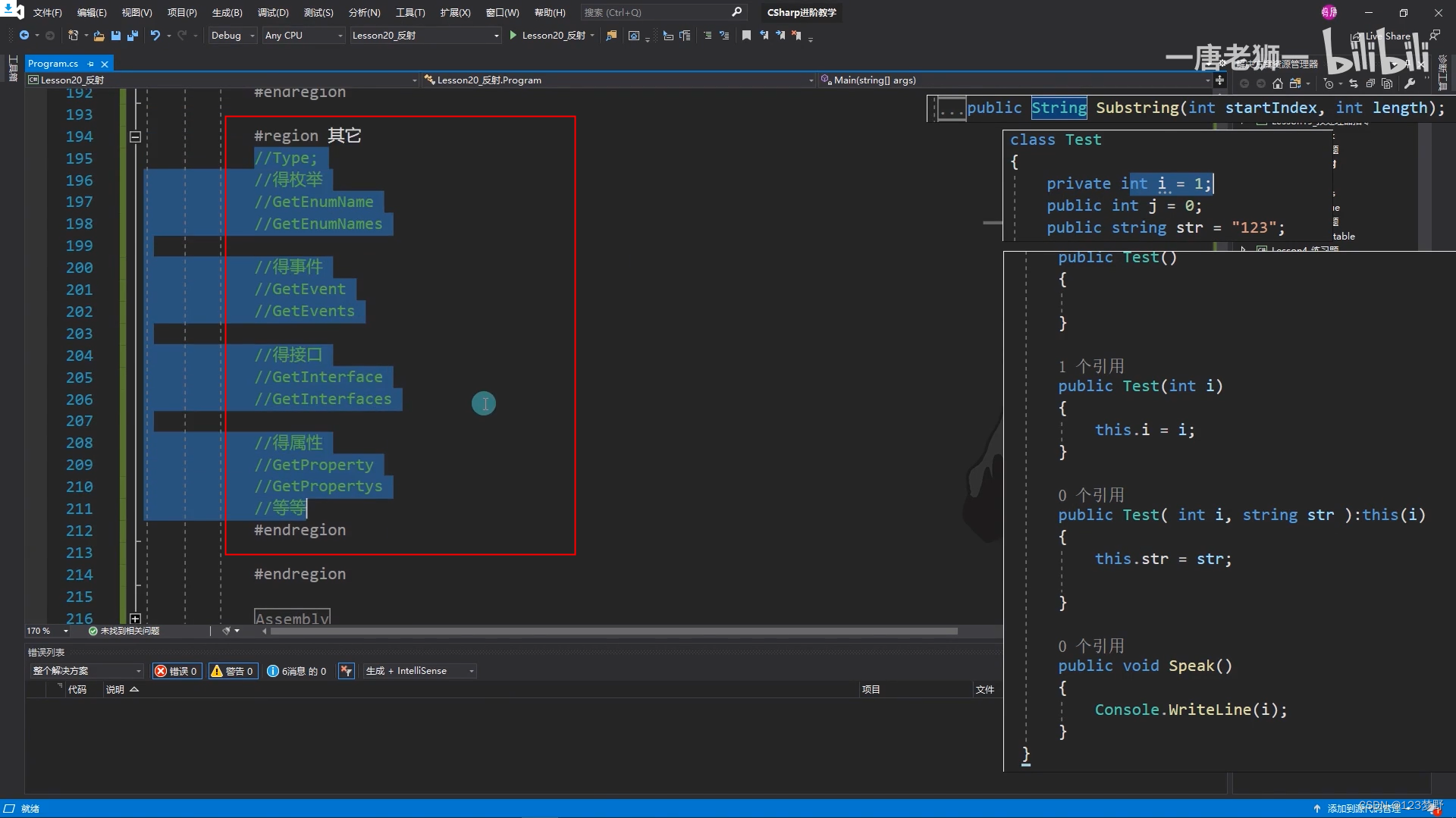Click Sync with Active Document icon
The height and width of the screenshot is (818, 1456).
[x=1354, y=83]
